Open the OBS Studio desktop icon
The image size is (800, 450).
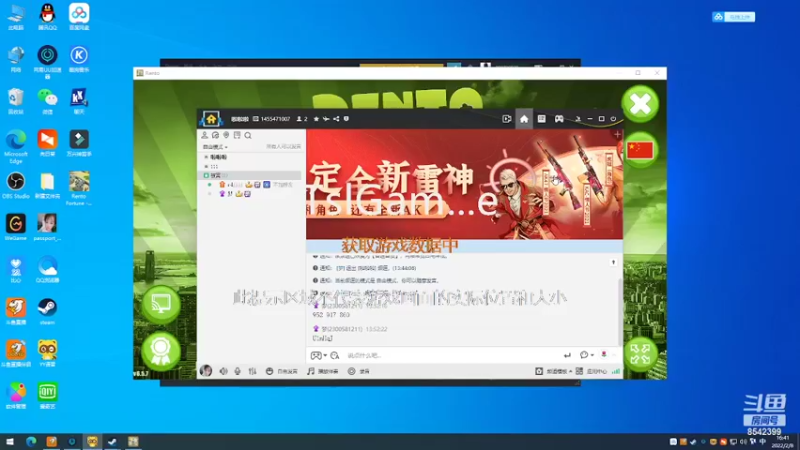pyautogui.click(x=16, y=185)
